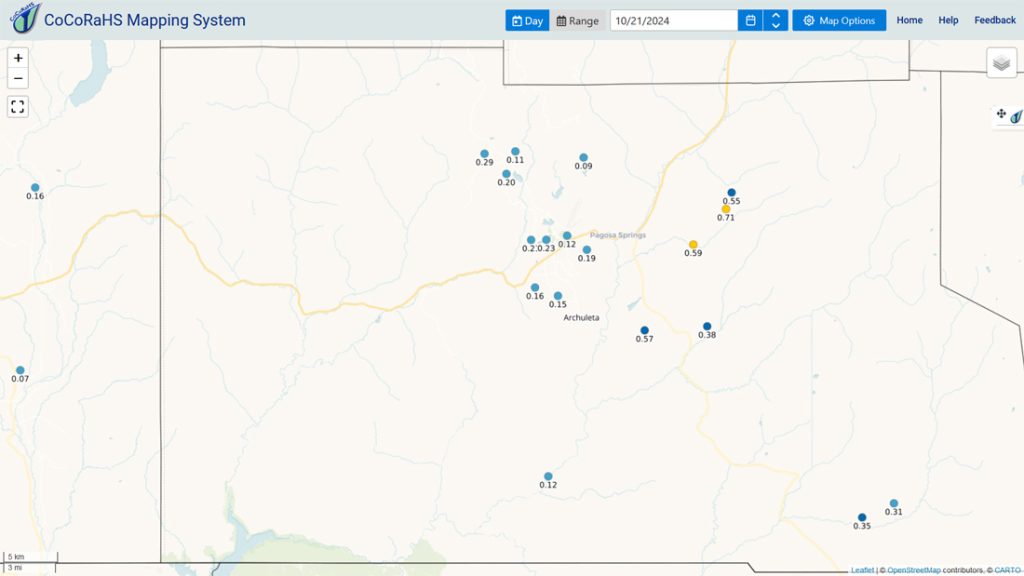This screenshot has width=1024, height=576.
Task: Click the Archuleta county label
Action: (x=581, y=317)
